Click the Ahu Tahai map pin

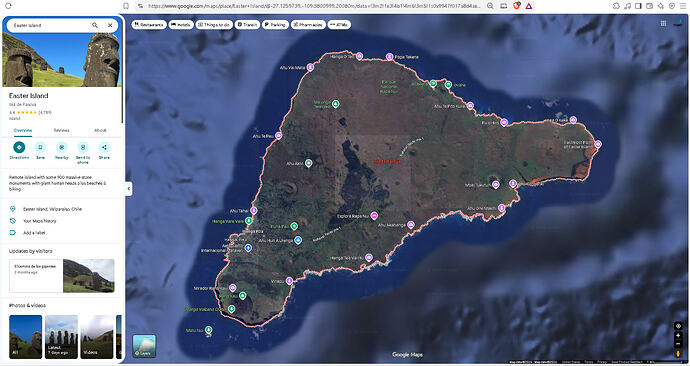[x=253, y=211]
